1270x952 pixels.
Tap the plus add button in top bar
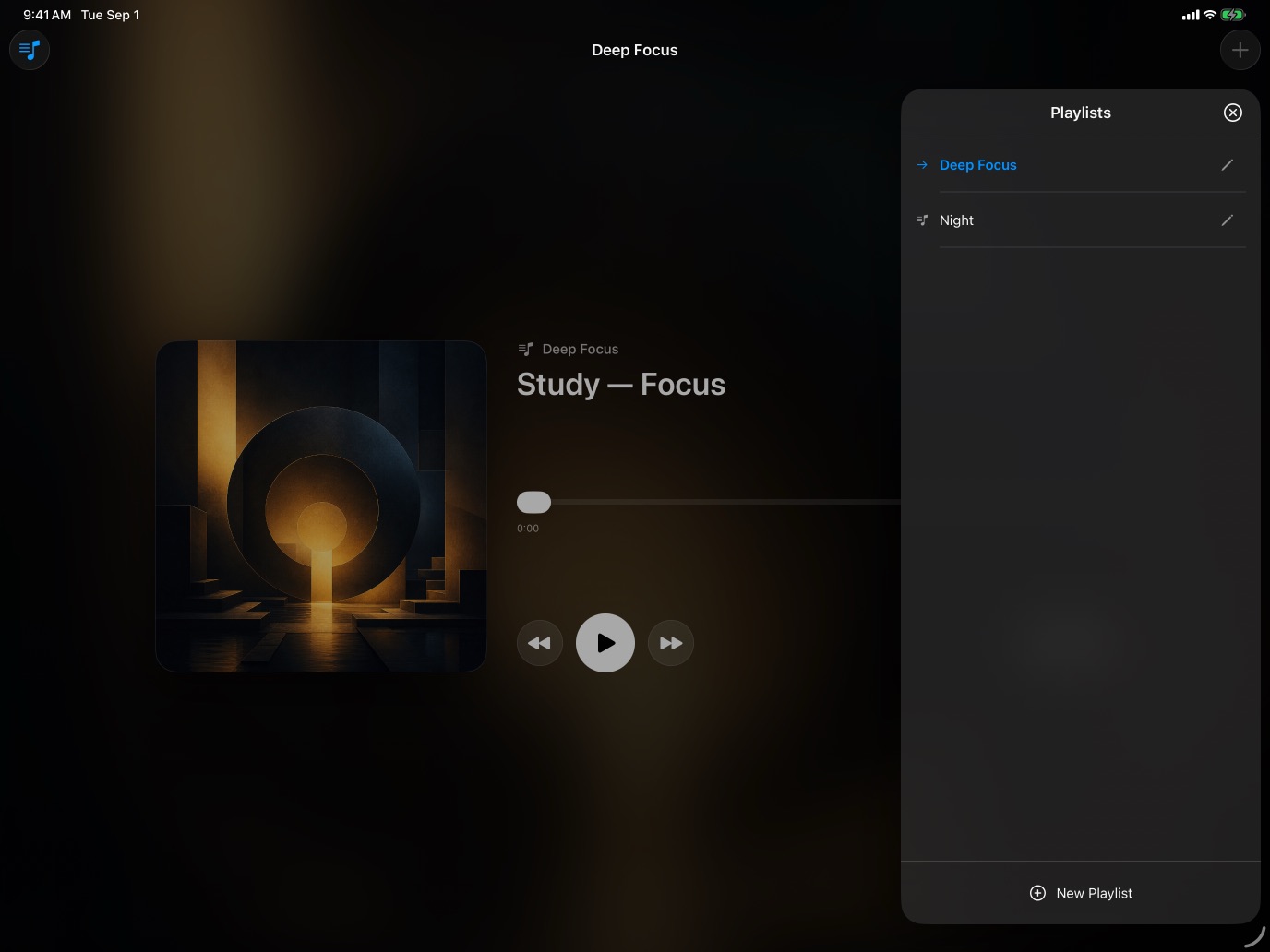[x=1240, y=50]
